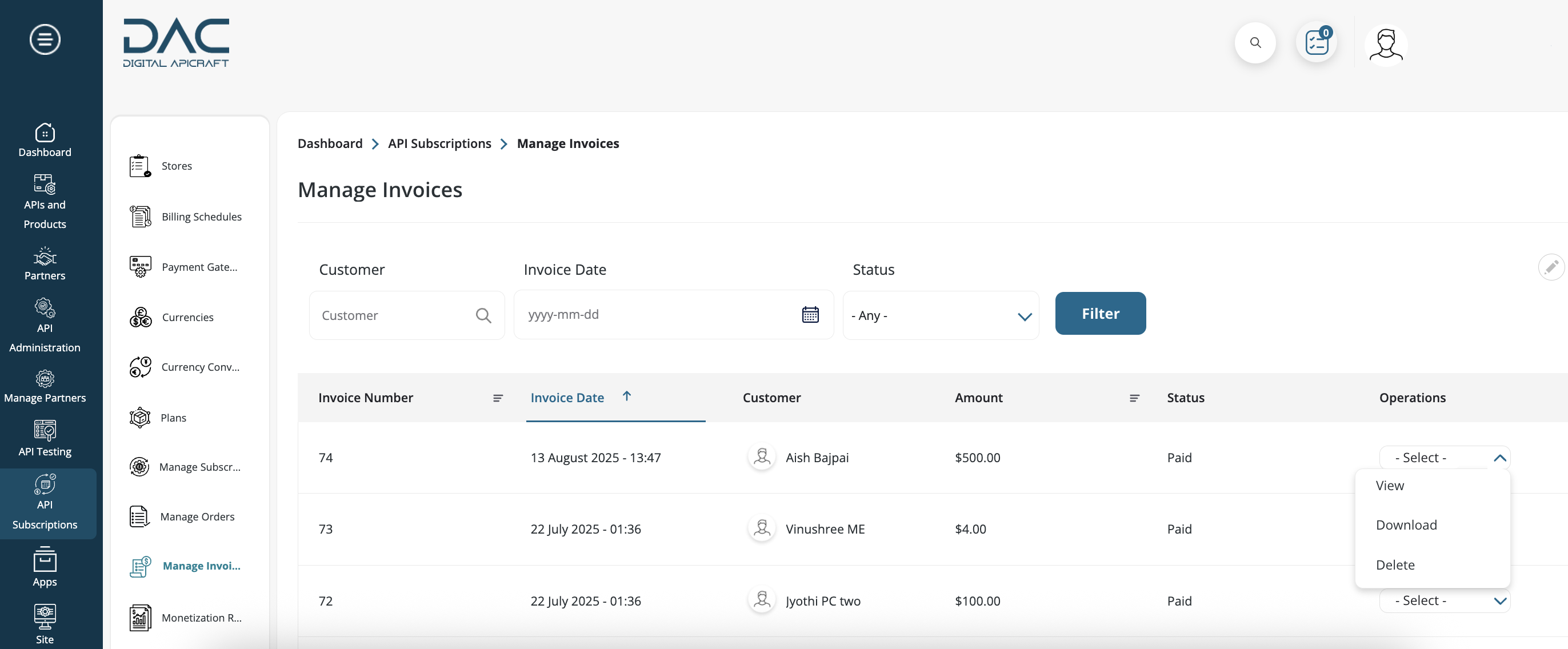Open Site sidebar item
The width and height of the screenshot is (1568, 649).
click(x=45, y=624)
